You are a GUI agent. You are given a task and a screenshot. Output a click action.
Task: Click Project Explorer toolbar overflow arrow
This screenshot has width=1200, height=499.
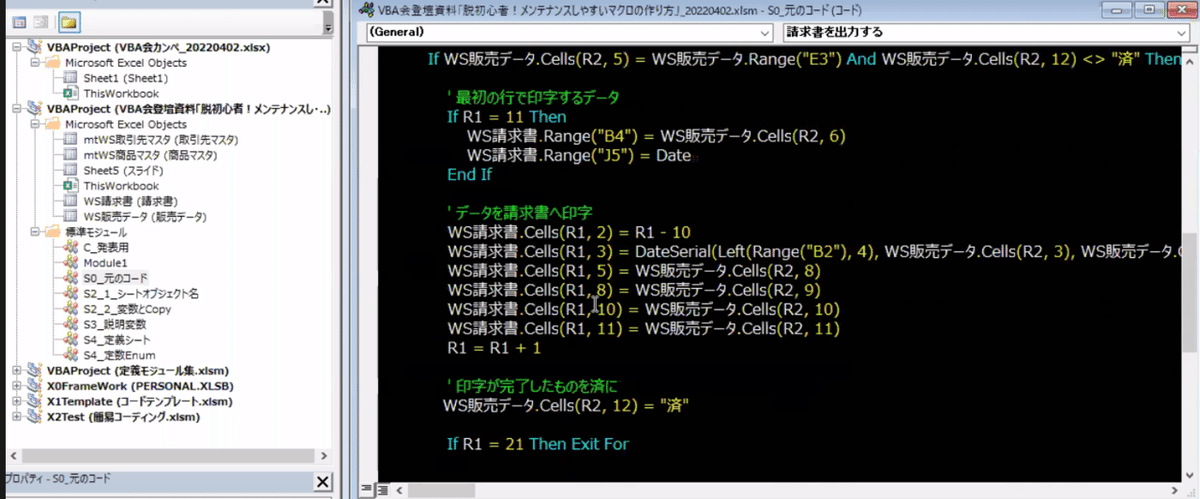click(329, 22)
